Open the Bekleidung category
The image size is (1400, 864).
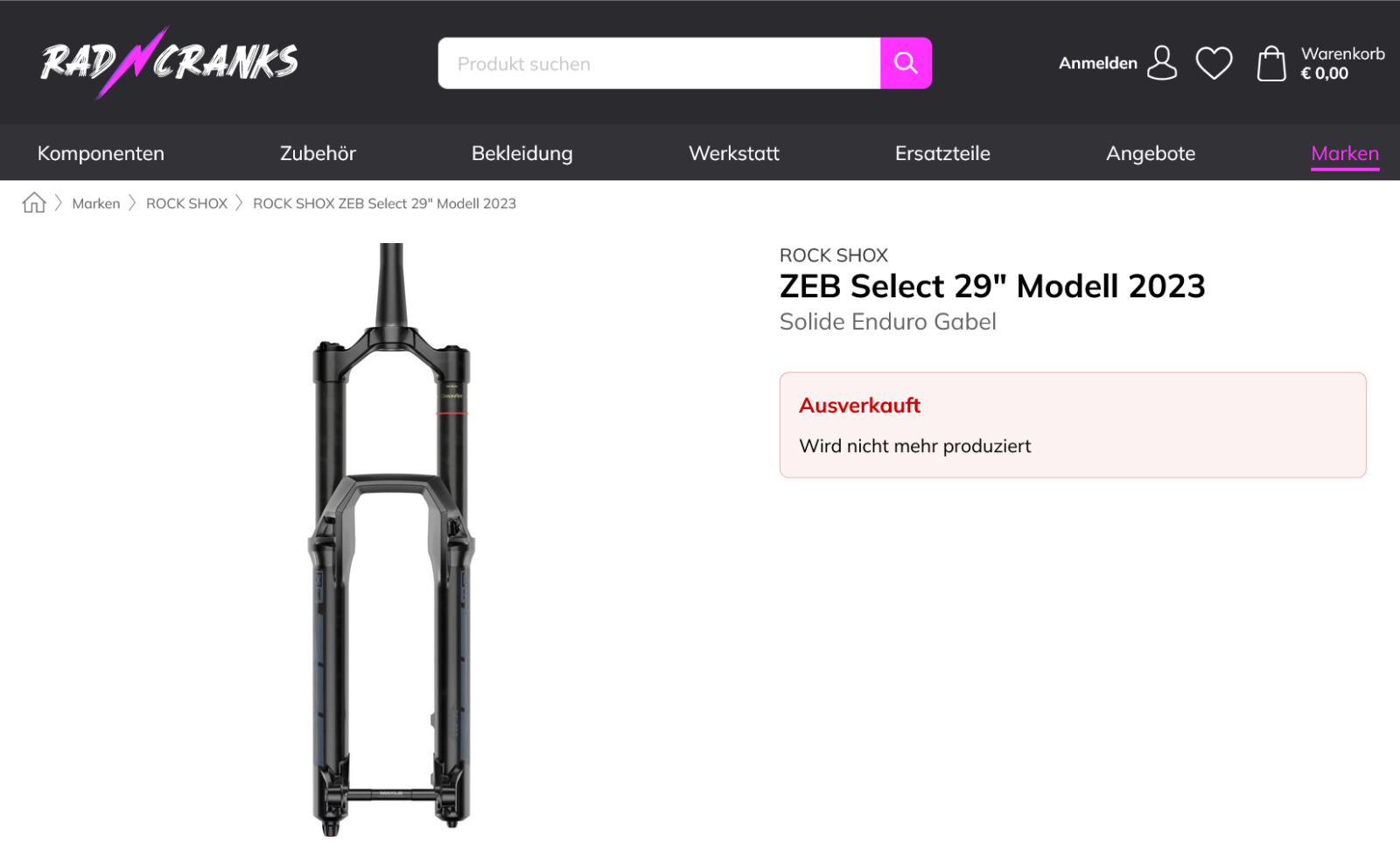[x=521, y=153]
